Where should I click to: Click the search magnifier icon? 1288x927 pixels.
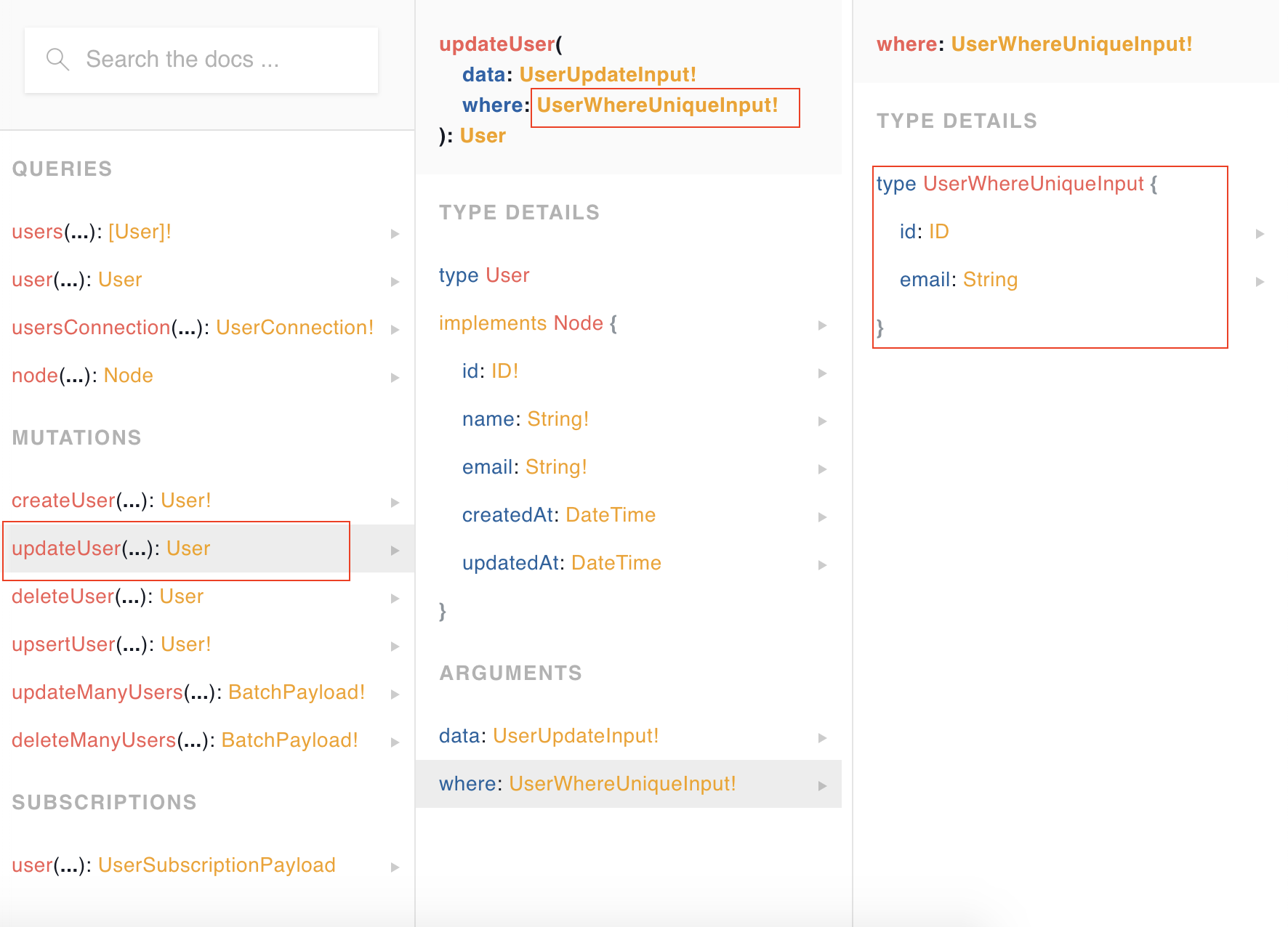58,59
